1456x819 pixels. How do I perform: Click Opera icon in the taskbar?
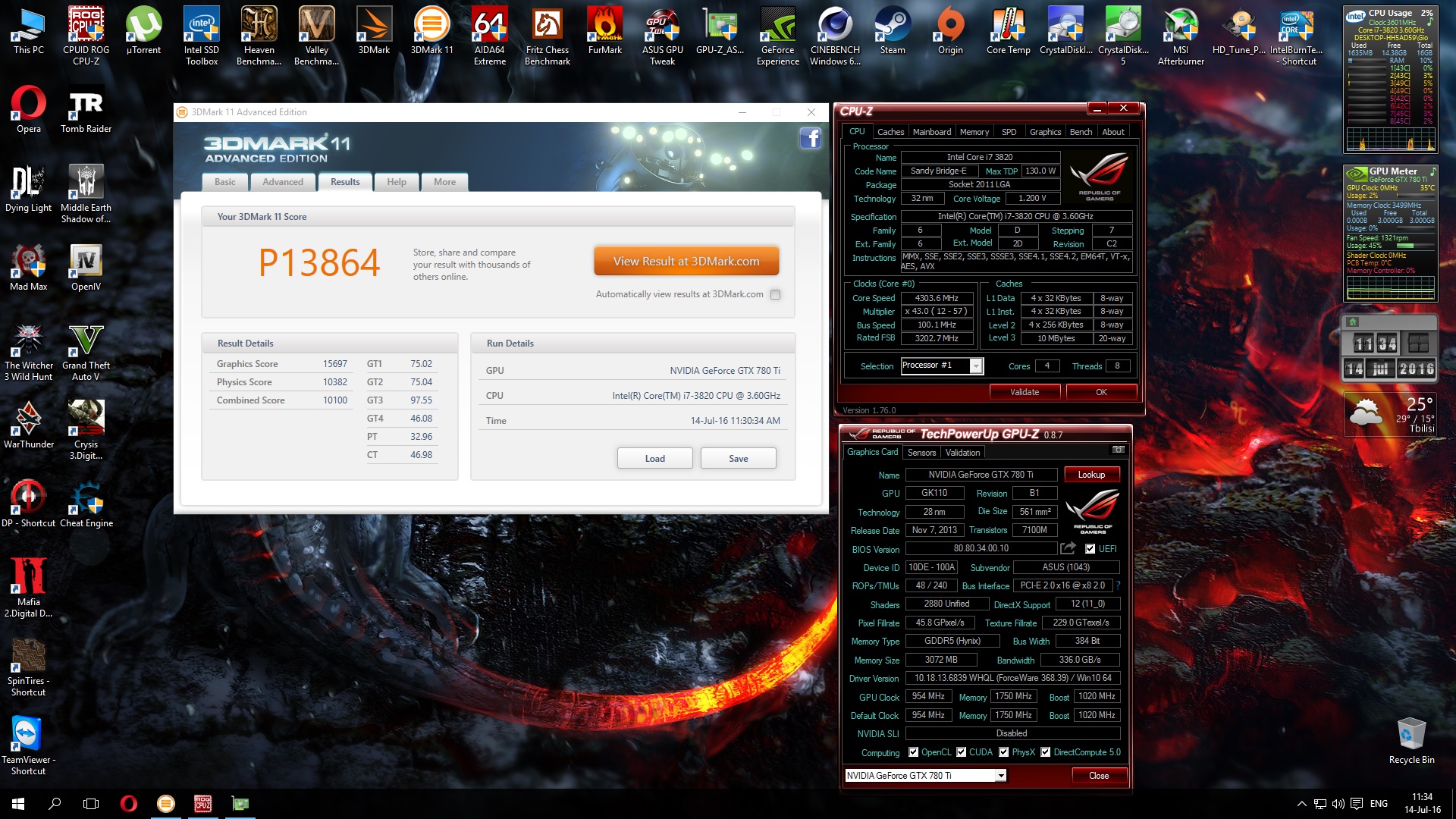tap(129, 804)
